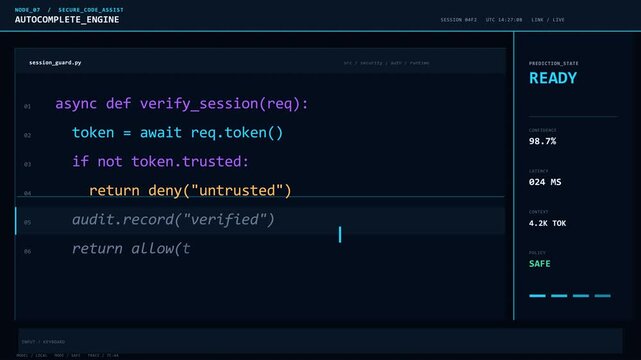Click the AUTOCOMPLETE_ENGINE title
The height and width of the screenshot is (360, 641).
[67, 20]
